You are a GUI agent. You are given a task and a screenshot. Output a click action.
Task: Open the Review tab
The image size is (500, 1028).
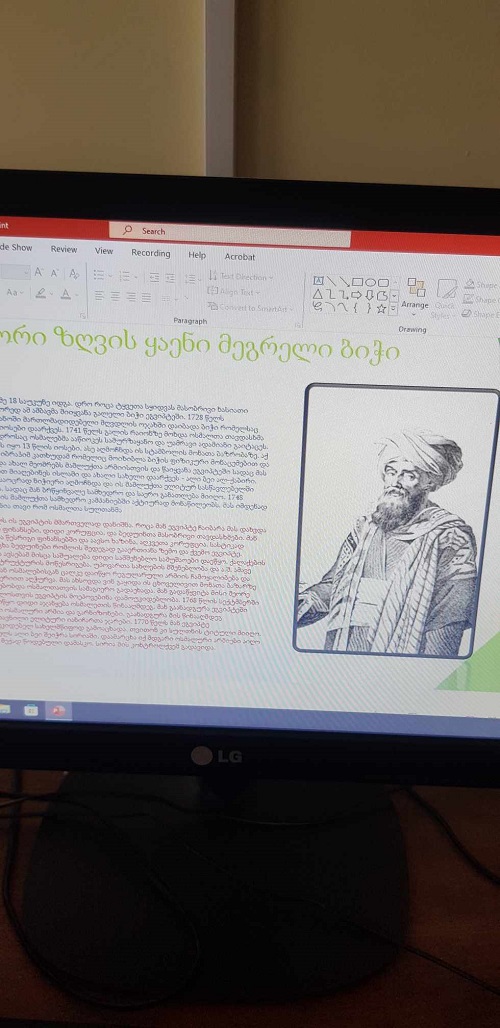[x=64, y=249]
